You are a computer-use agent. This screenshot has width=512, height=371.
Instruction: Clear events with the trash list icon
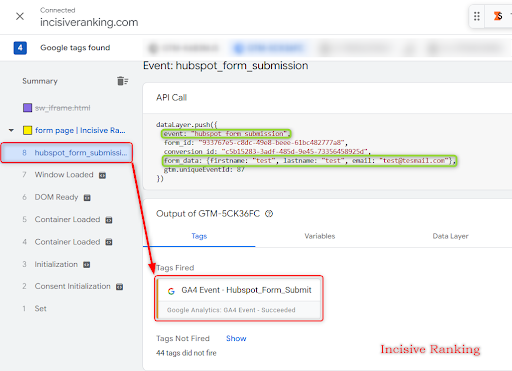(122, 81)
